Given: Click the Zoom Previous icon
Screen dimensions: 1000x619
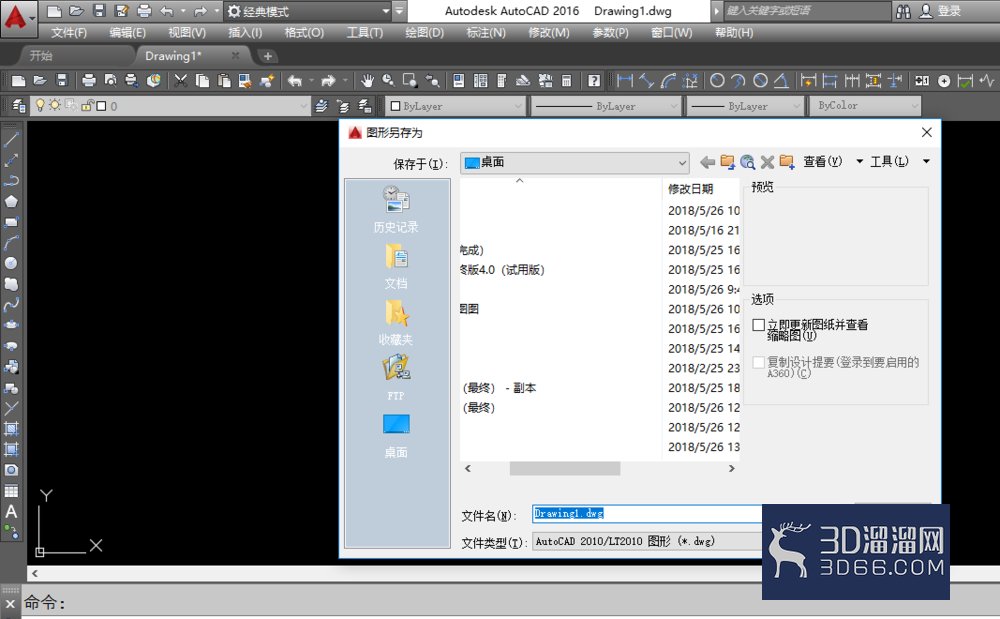Looking at the screenshot, I should 432,81.
